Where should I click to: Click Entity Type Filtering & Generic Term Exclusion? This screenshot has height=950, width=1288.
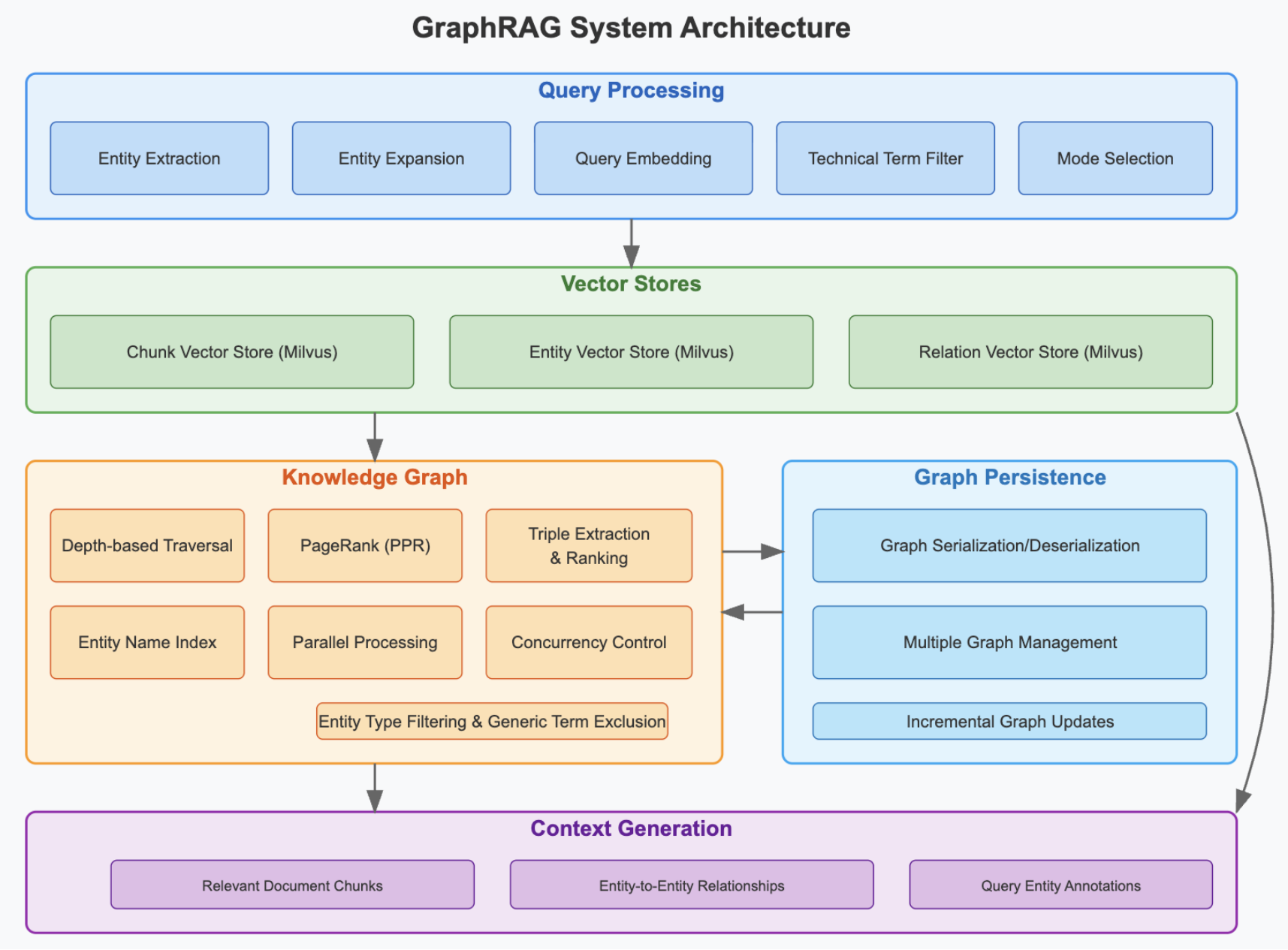492,722
